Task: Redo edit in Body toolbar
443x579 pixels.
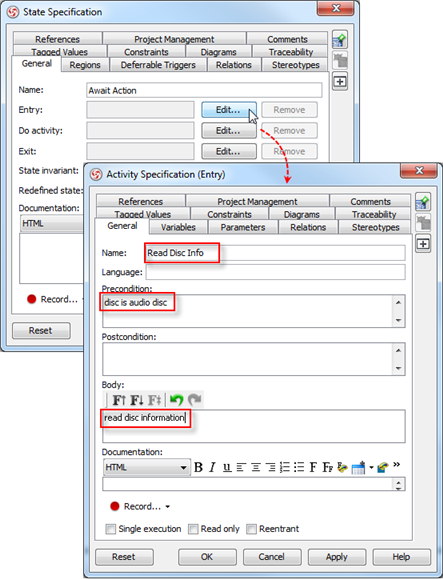Action: (195, 400)
